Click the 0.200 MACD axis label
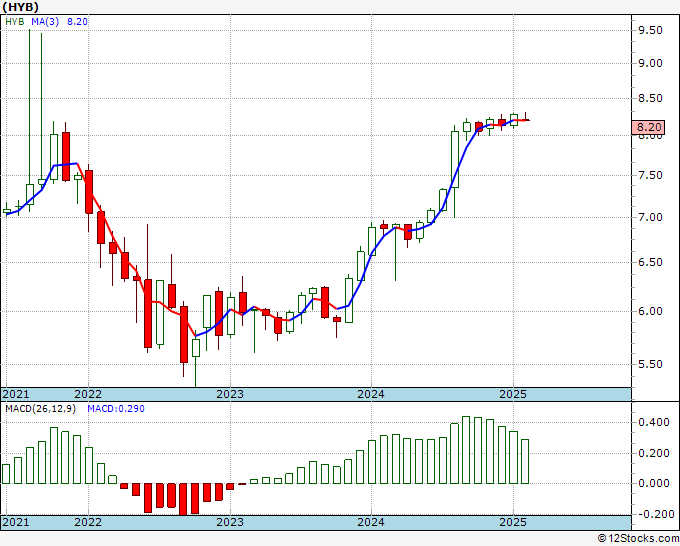 tap(654, 453)
